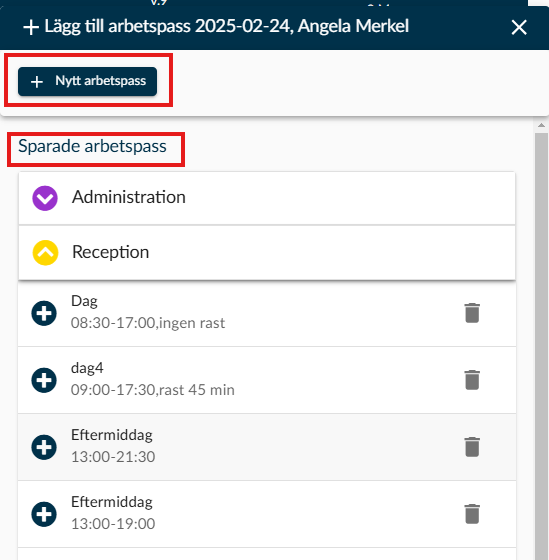Click the Sparade arbetspass heading

pyautogui.click(x=92, y=146)
